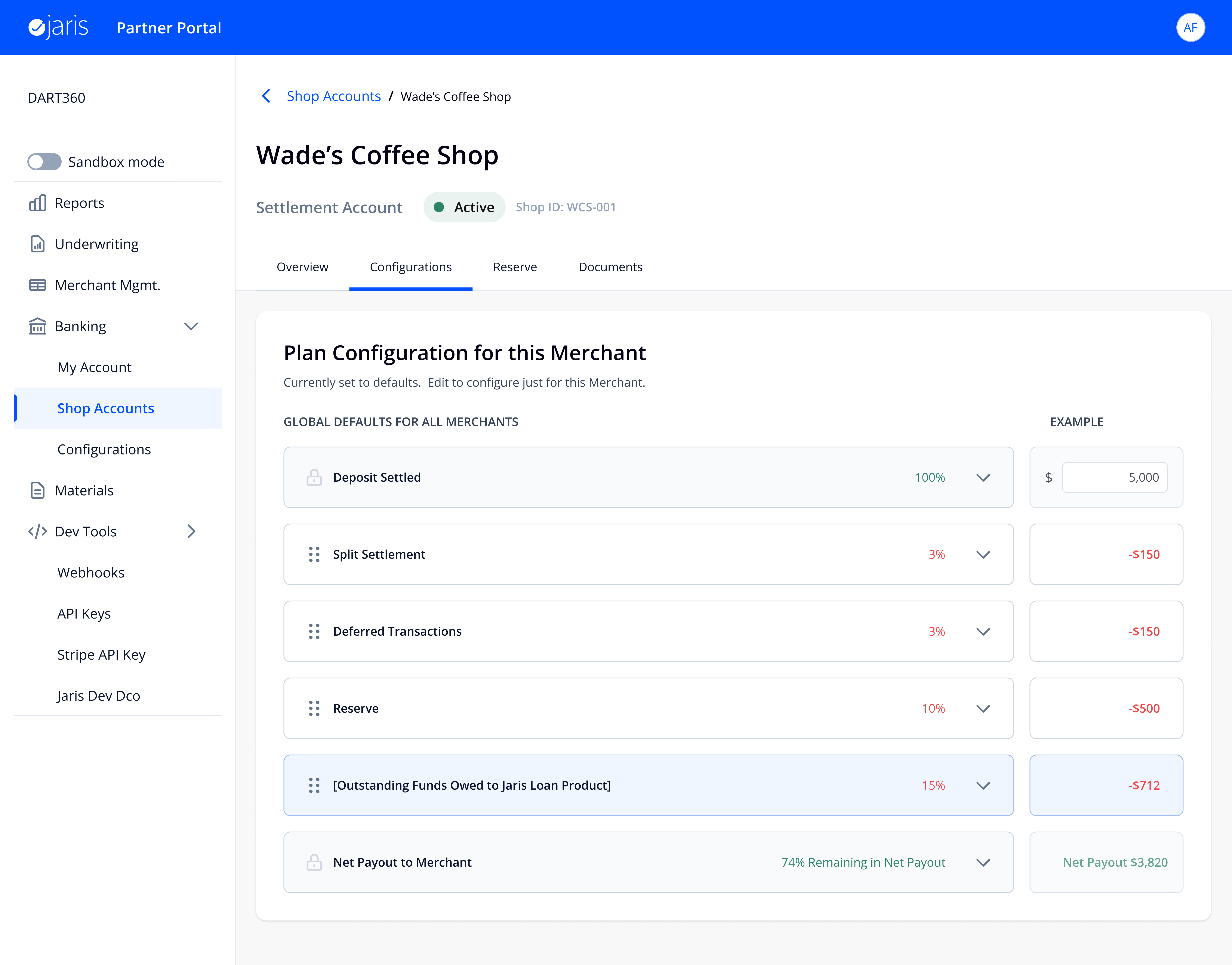Screen dimensions: 1232x965
Task: Click the back arrow beside Shop Accounts breadcrumb
Action: click(x=266, y=96)
